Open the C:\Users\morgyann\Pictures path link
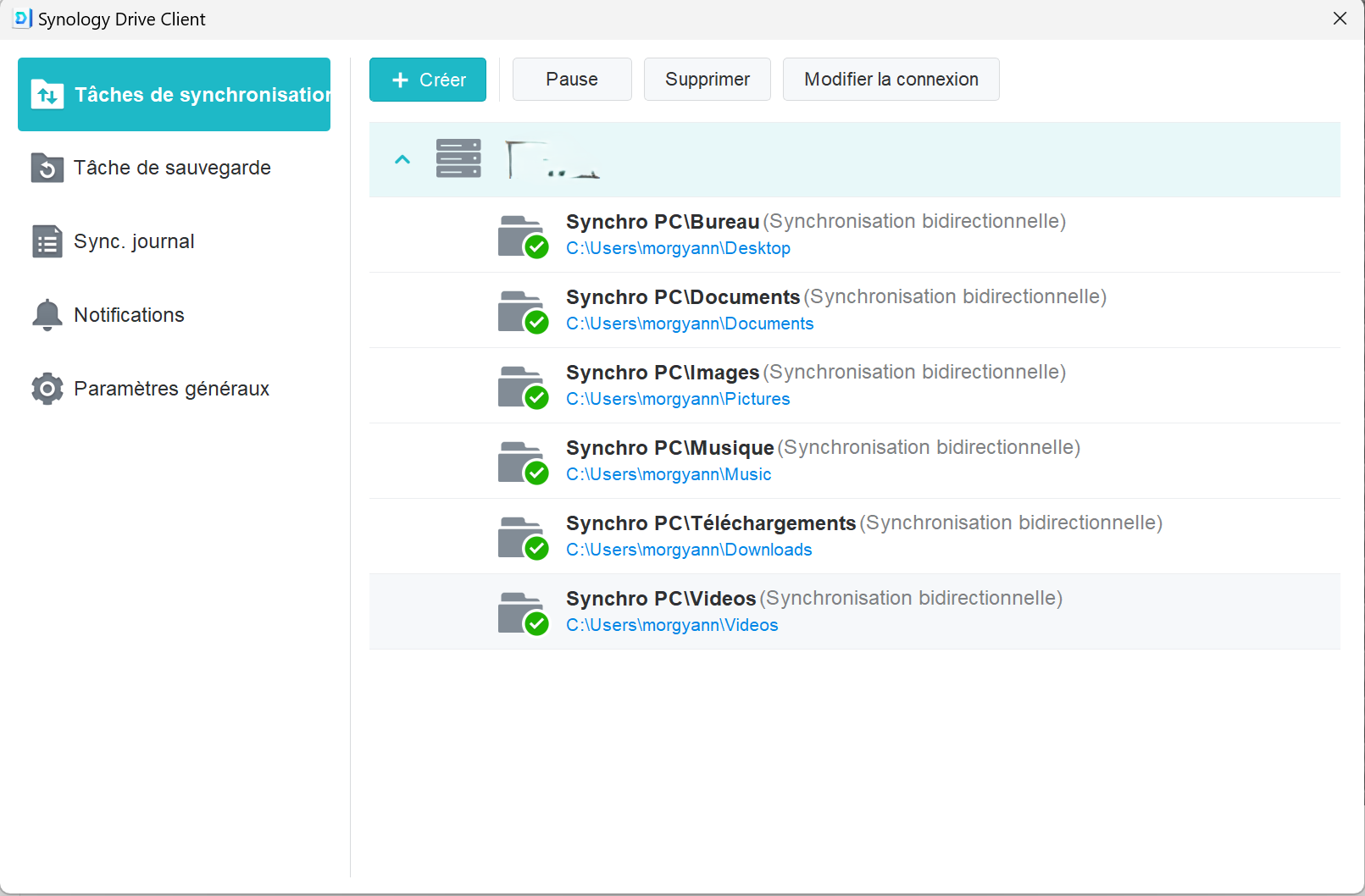 tap(678, 399)
